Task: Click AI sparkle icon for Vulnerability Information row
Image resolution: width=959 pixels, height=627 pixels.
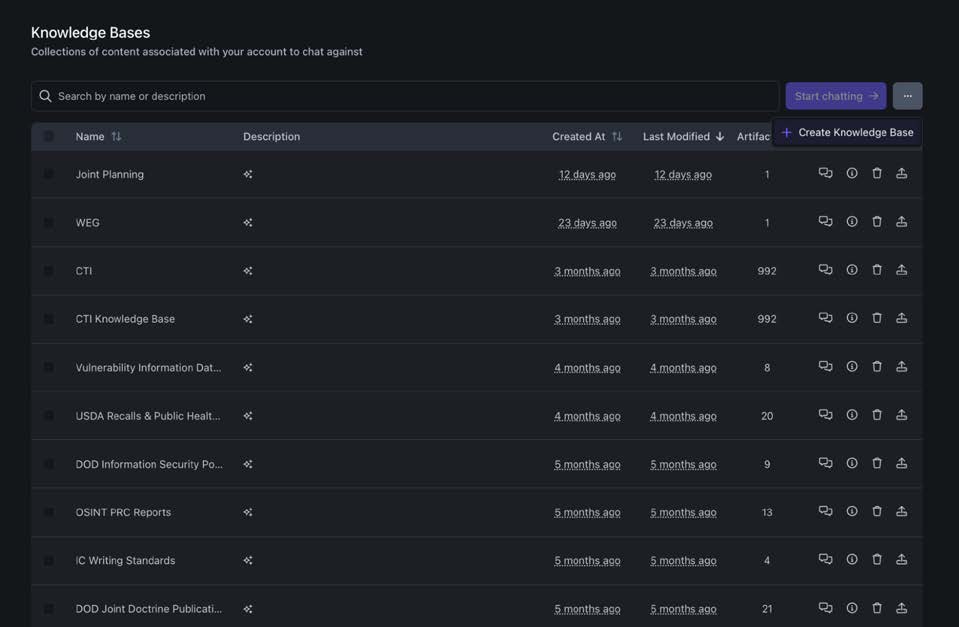Action: 248,367
